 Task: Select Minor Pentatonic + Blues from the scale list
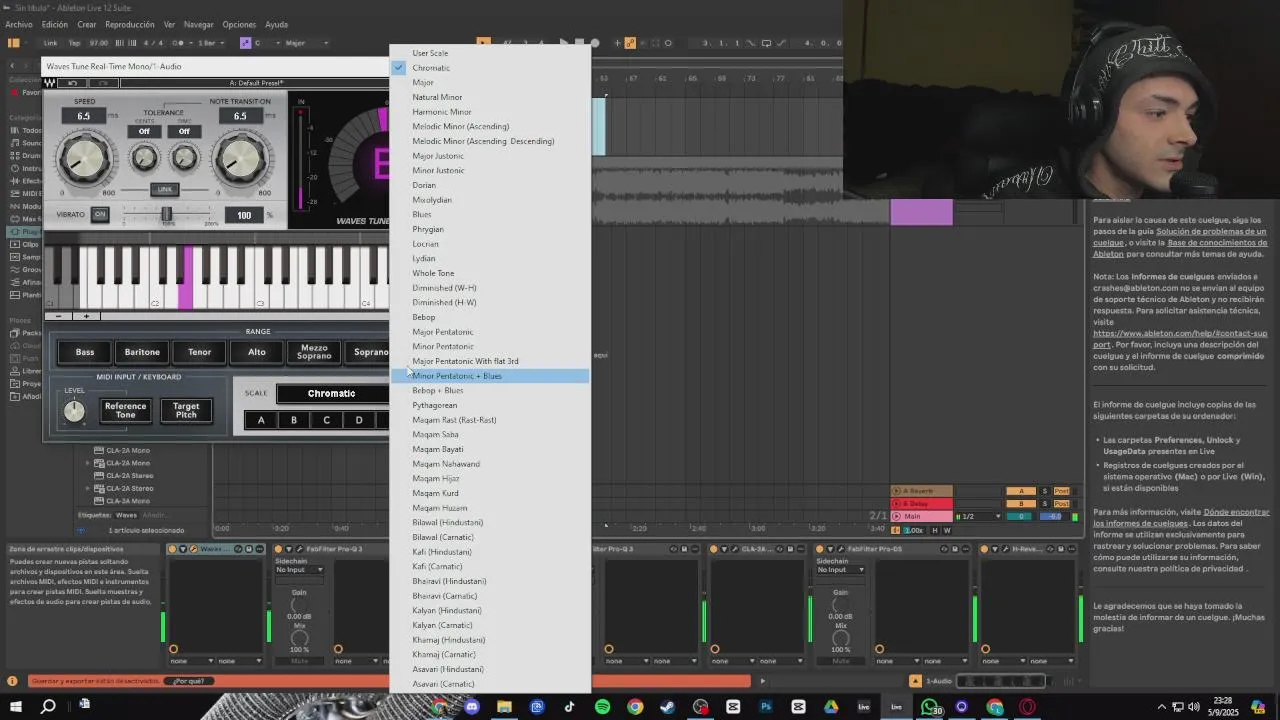[x=489, y=376]
